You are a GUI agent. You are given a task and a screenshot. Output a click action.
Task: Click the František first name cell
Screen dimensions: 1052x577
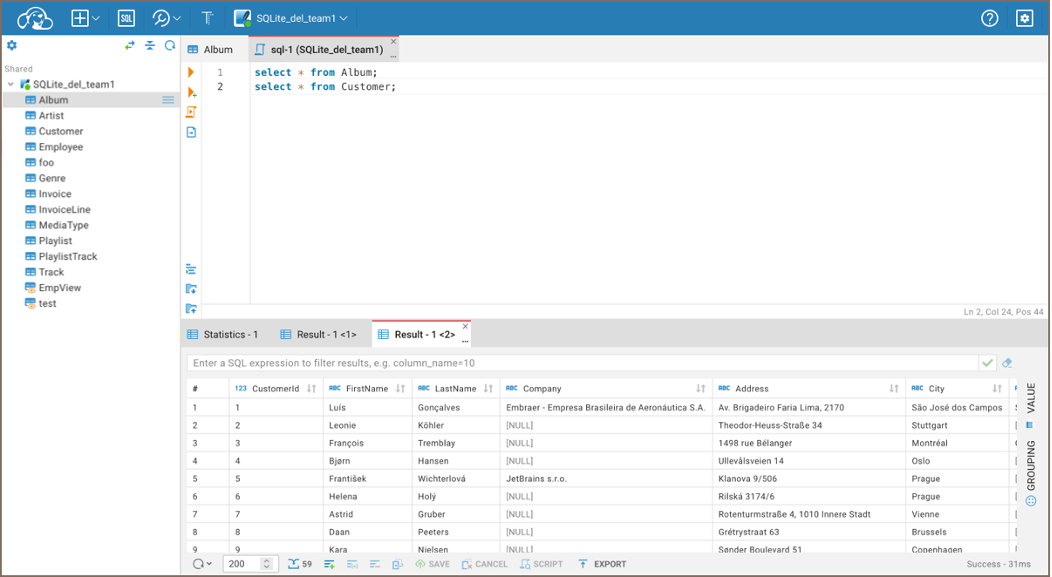(368, 479)
